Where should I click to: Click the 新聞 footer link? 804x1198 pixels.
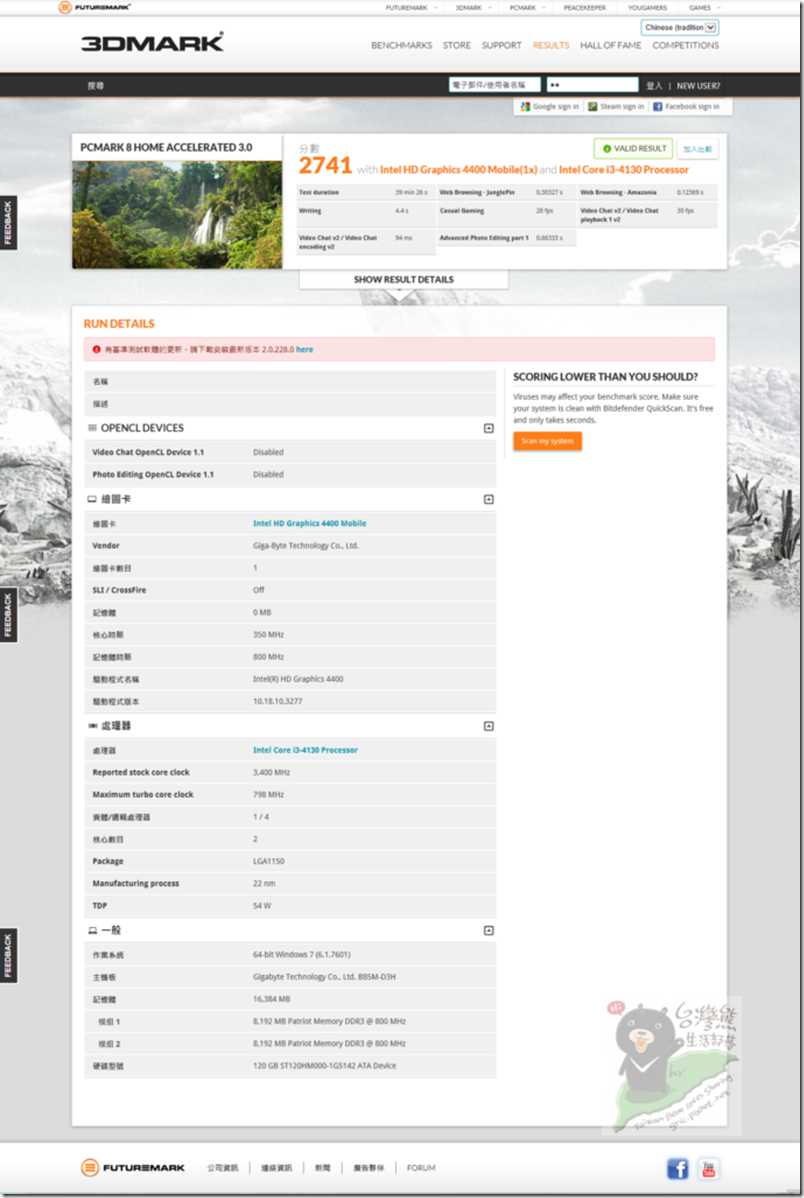pos(323,1168)
